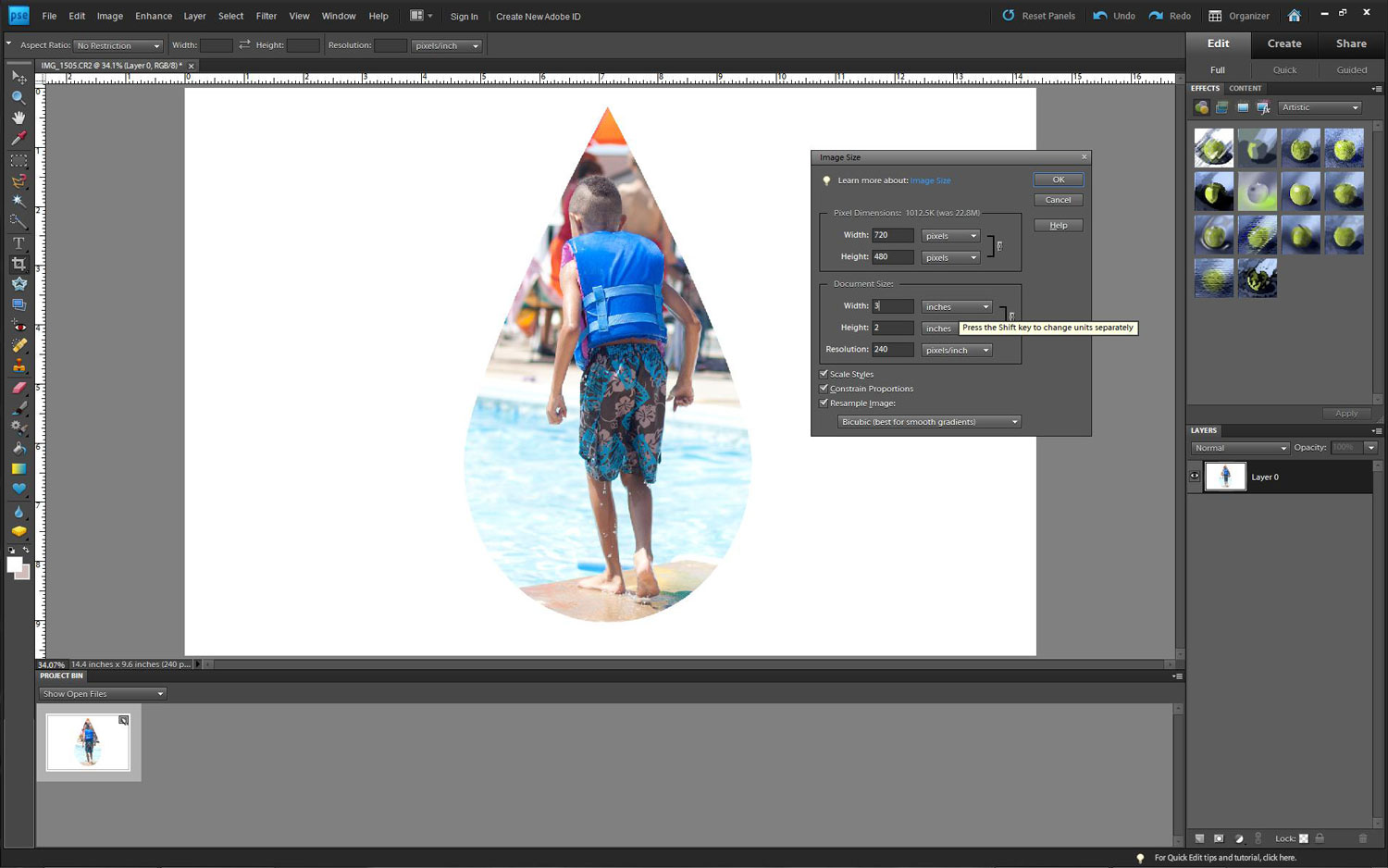
Task: Choose the Horizontal Type tool
Action: 18,242
